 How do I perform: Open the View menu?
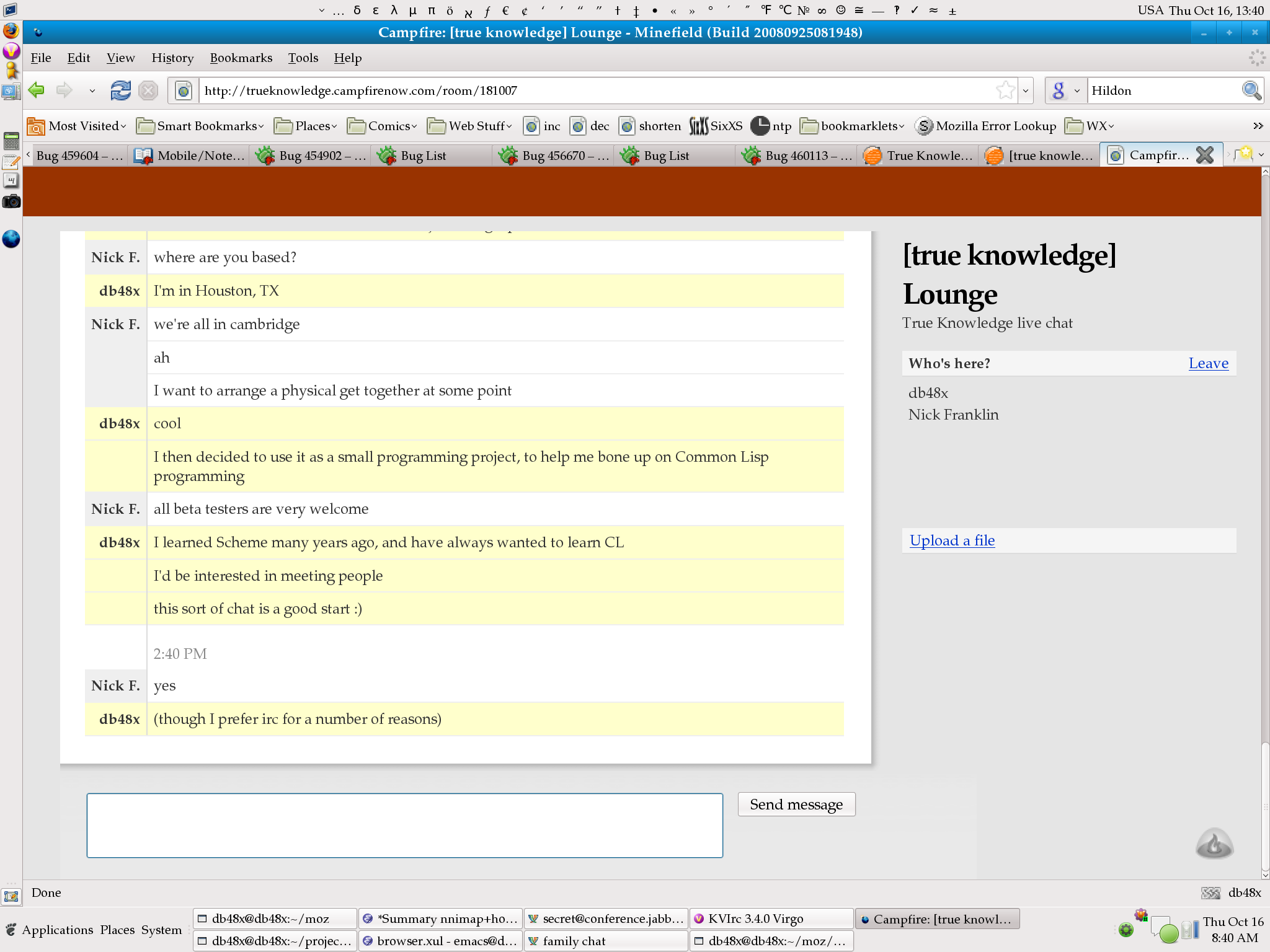click(x=120, y=58)
